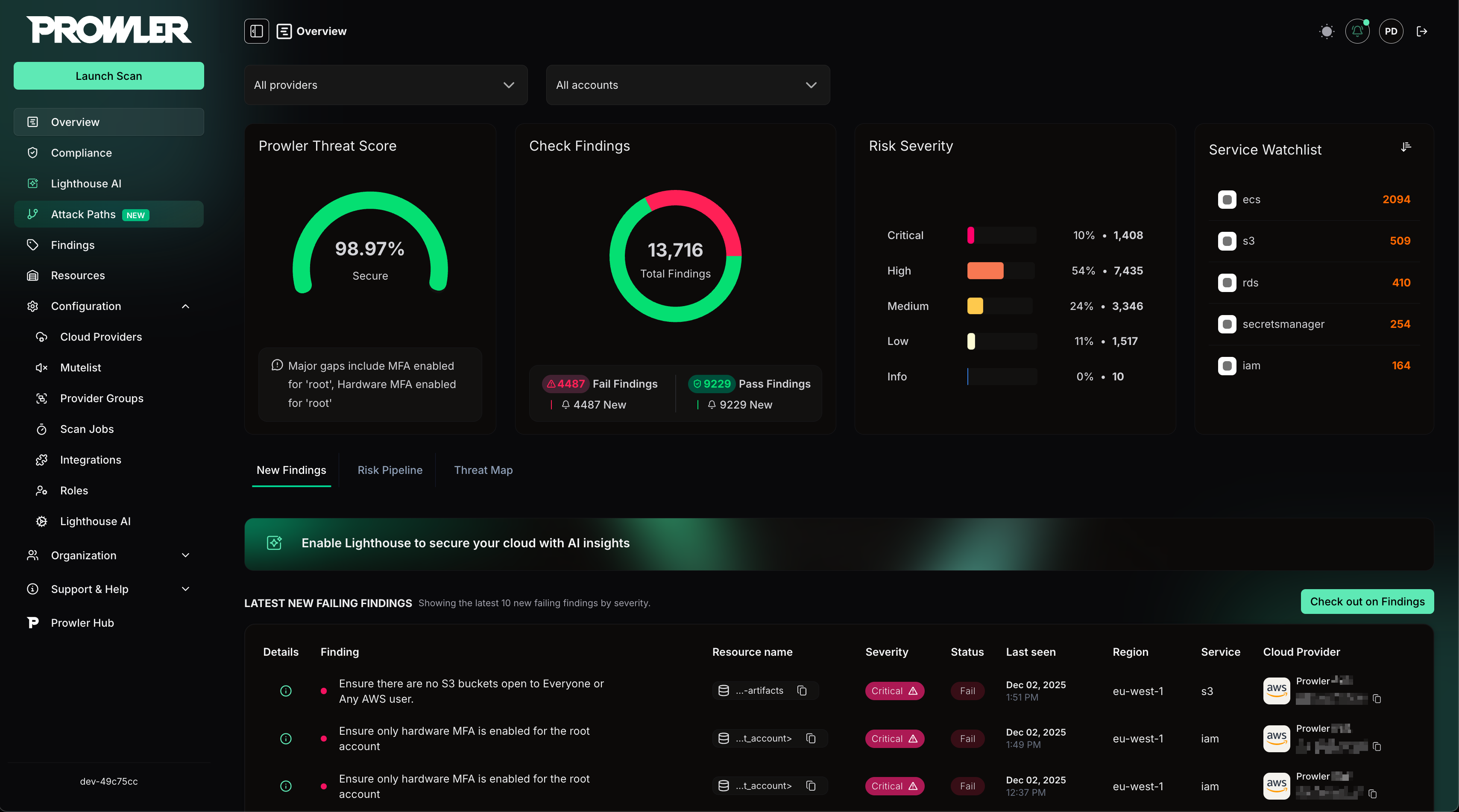This screenshot has height=812, width=1459.
Task: Collapse the sidebar using the panel icon
Action: (x=256, y=31)
